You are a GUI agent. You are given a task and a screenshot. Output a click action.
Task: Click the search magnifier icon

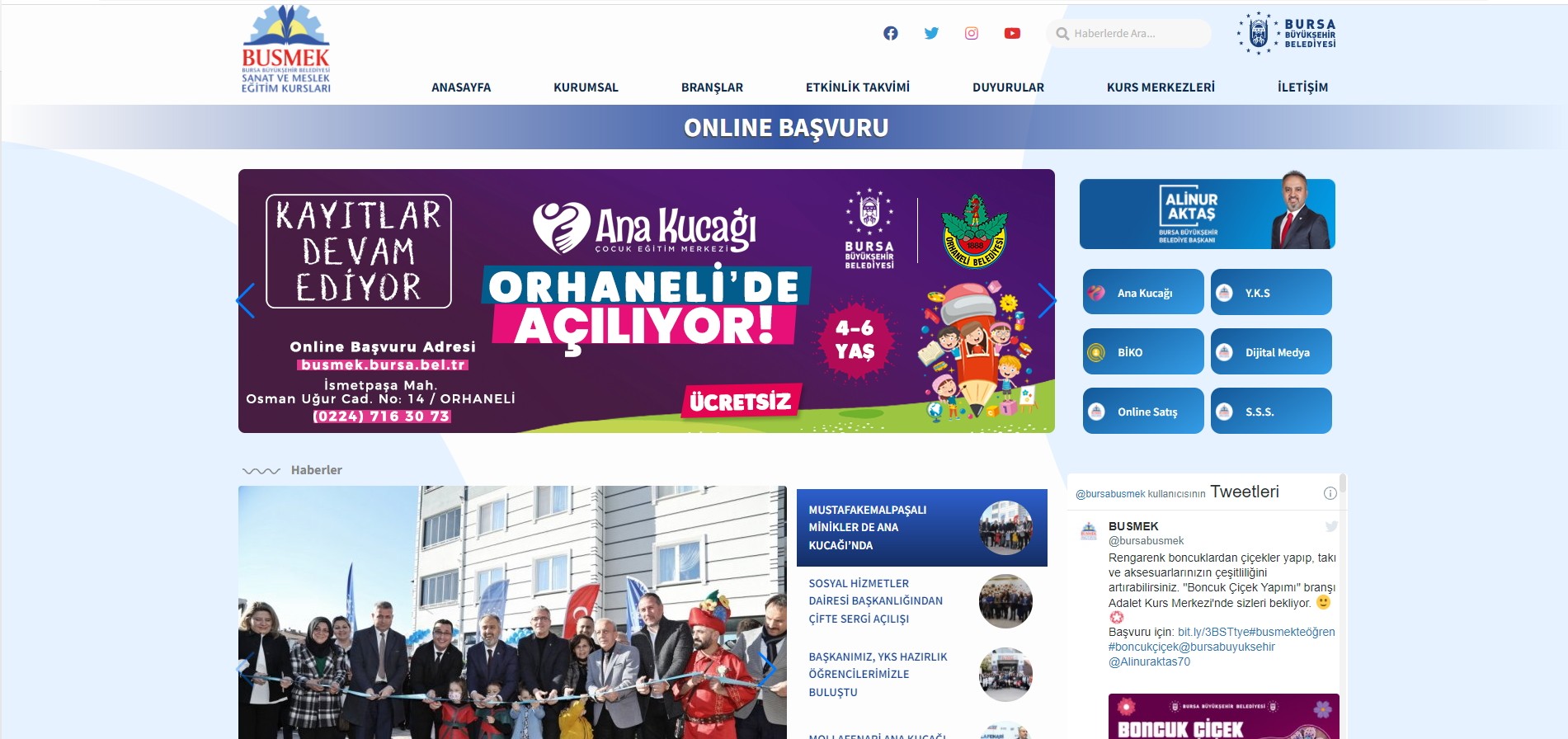click(1062, 34)
